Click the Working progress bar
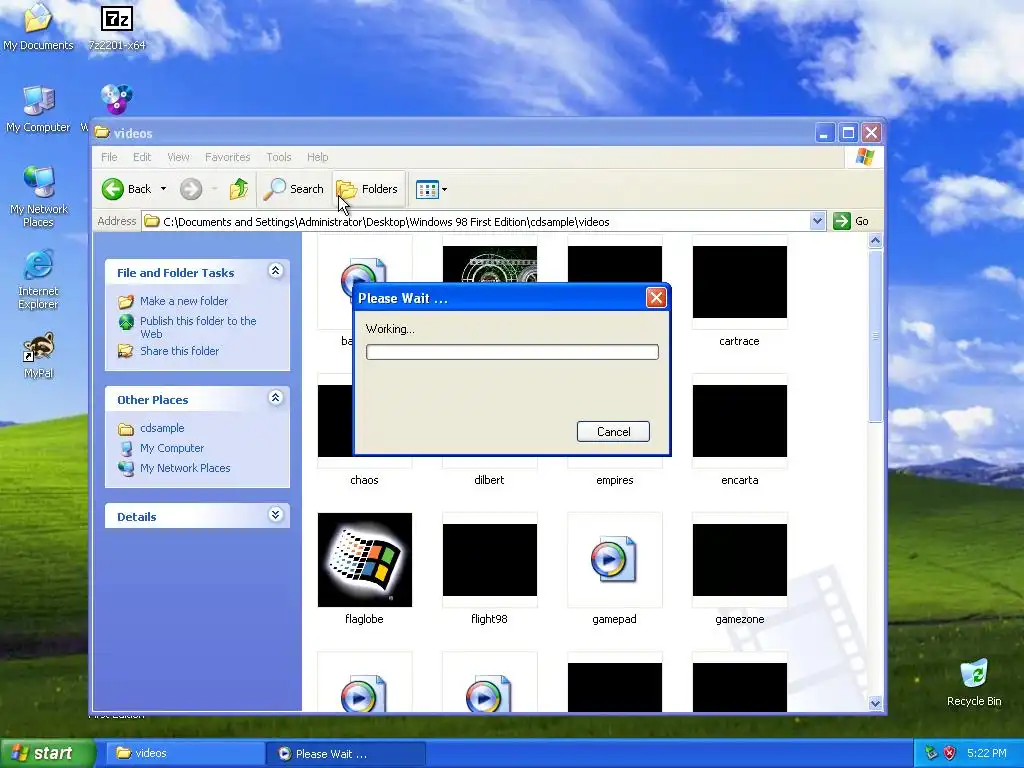Viewport: 1024px width, 768px height. [512, 352]
